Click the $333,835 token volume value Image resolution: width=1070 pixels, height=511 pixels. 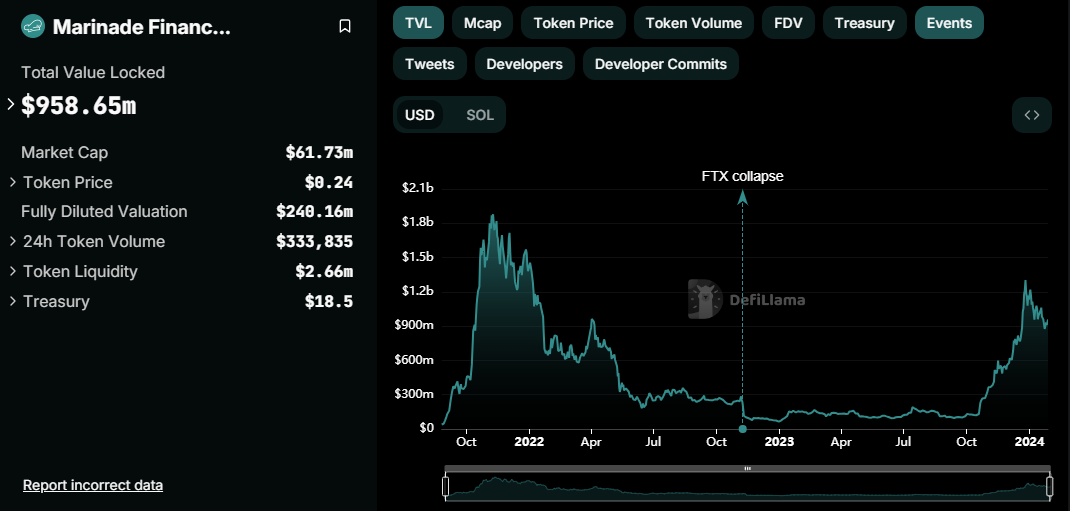(x=315, y=242)
